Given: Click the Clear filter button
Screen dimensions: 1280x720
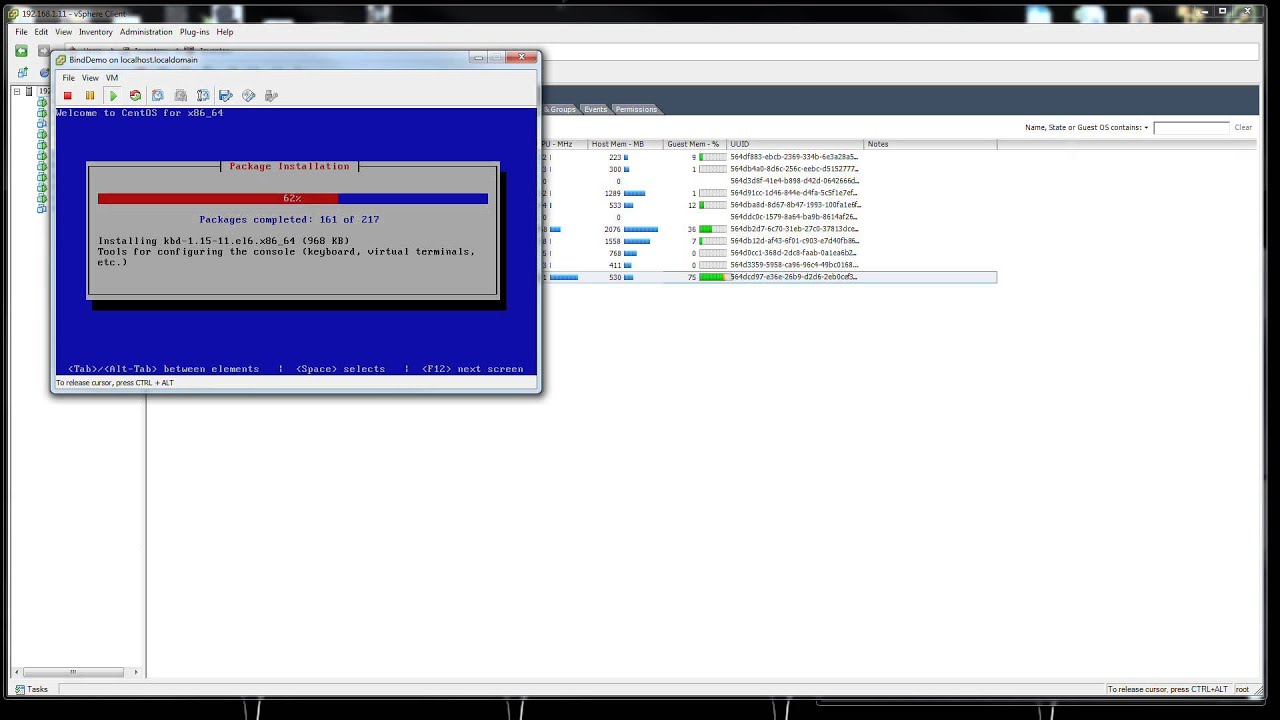Looking at the screenshot, I should click(1243, 128).
